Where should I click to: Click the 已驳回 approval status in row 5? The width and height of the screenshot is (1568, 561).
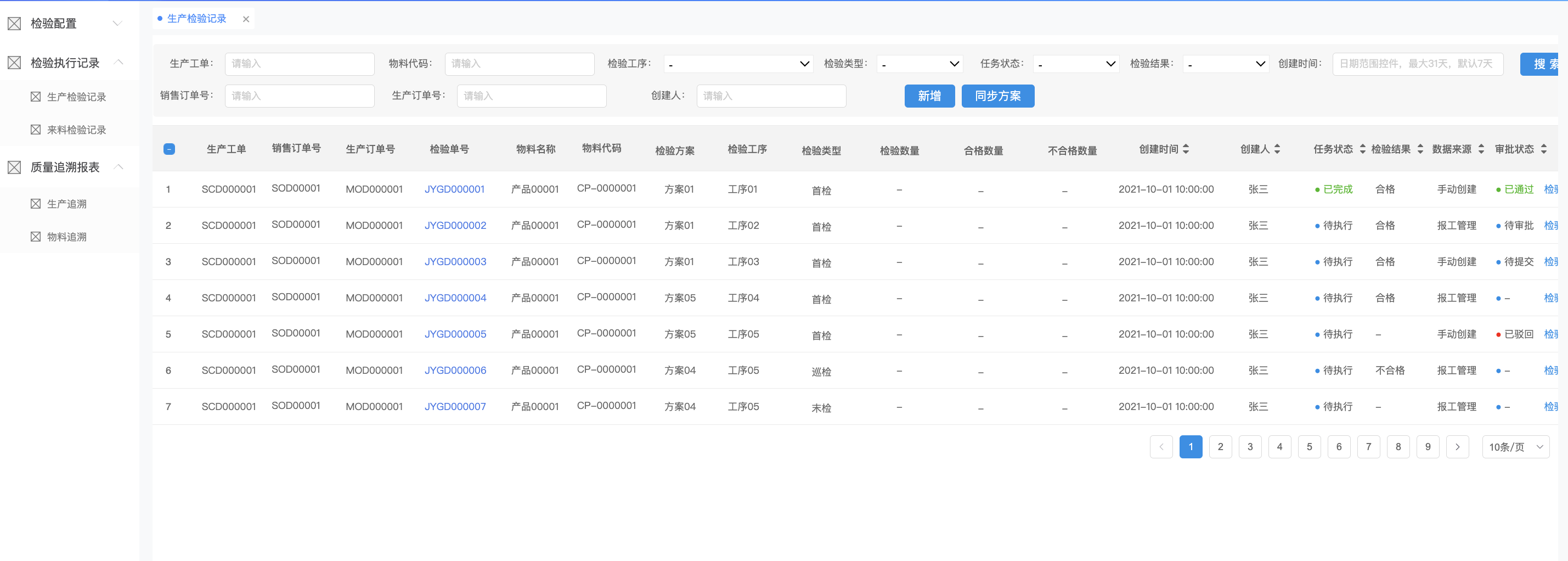(1519, 334)
